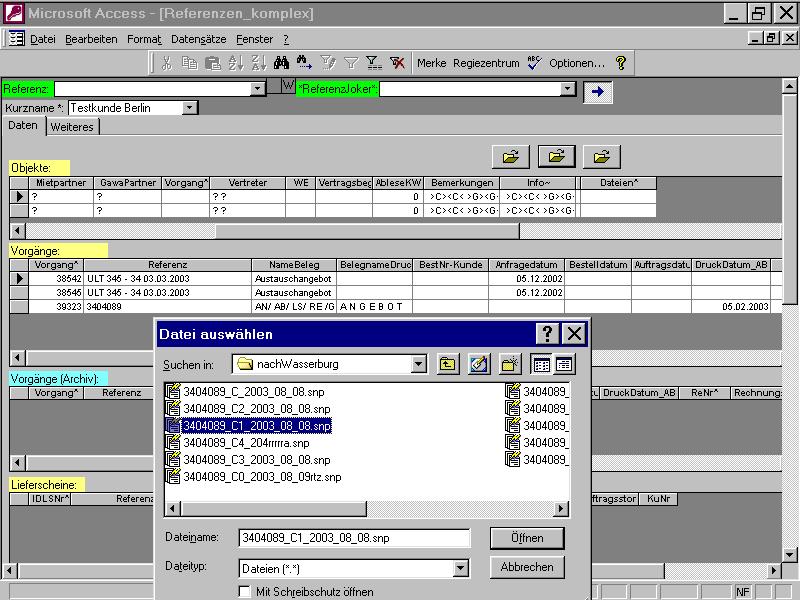800x600 pixels.
Task: Run the ABC spell check icon
Action: pyautogui.click(x=534, y=62)
